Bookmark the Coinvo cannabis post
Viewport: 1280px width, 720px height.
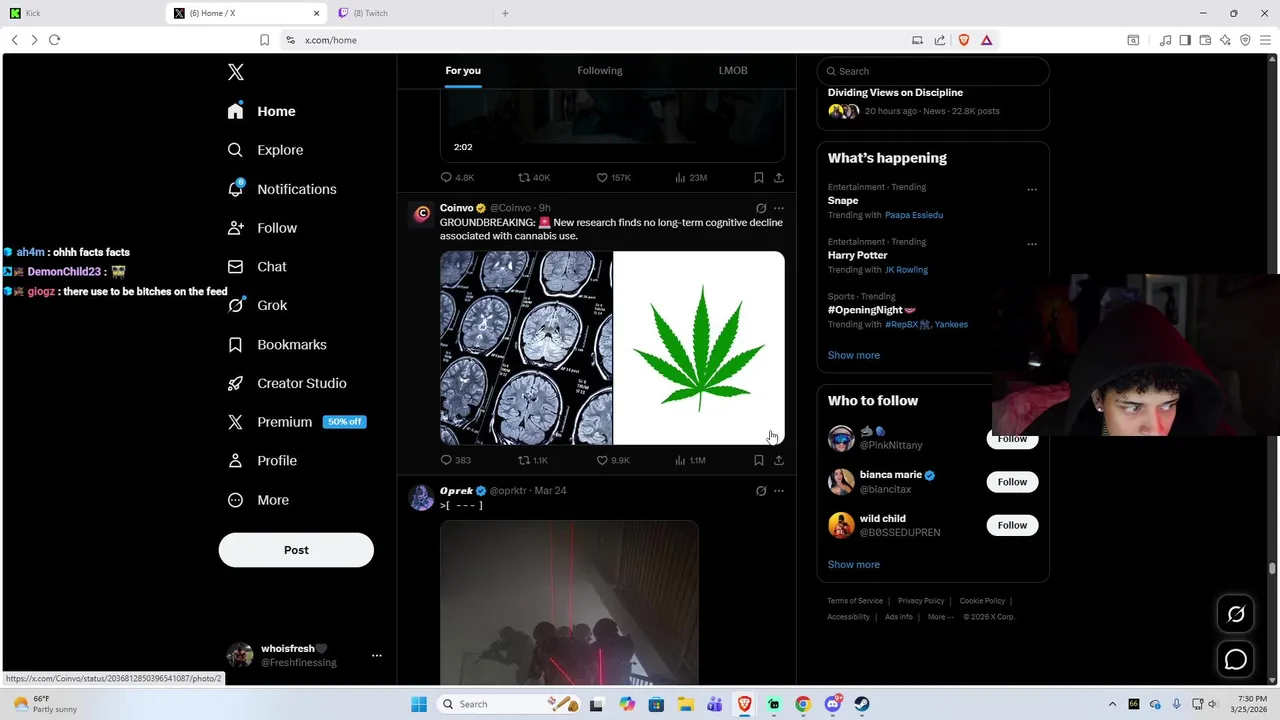[759, 460]
